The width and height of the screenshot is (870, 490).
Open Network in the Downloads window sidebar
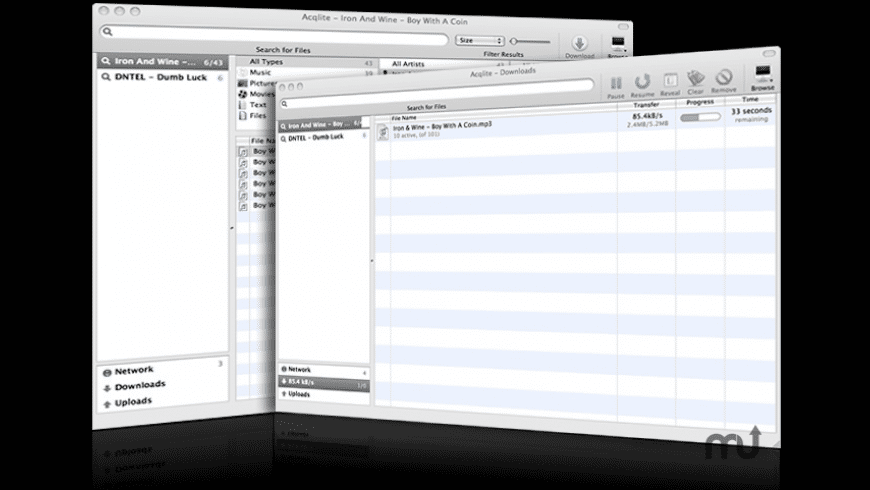click(x=323, y=370)
